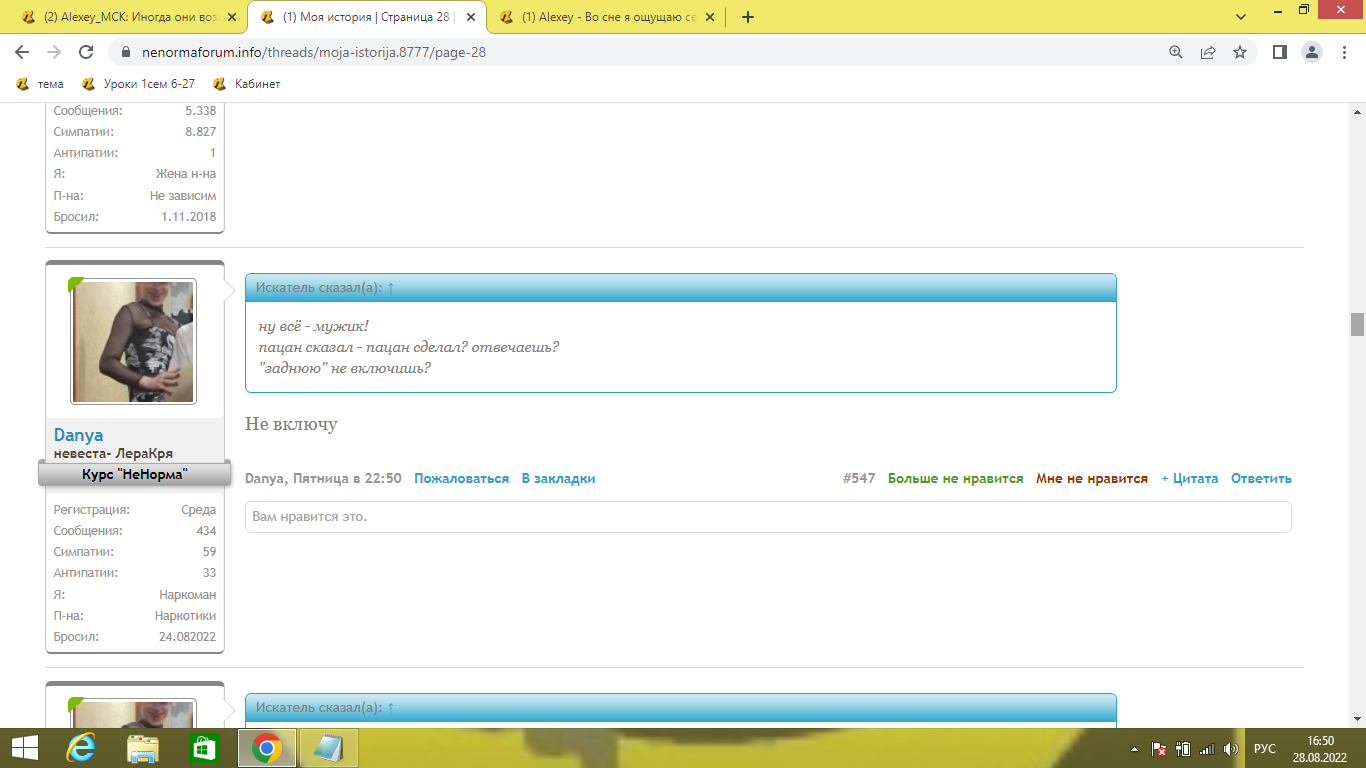This screenshot has height=768, width=1366.
Task: Click the page vertical scrollbar thumb
Action: [1357, 324]
